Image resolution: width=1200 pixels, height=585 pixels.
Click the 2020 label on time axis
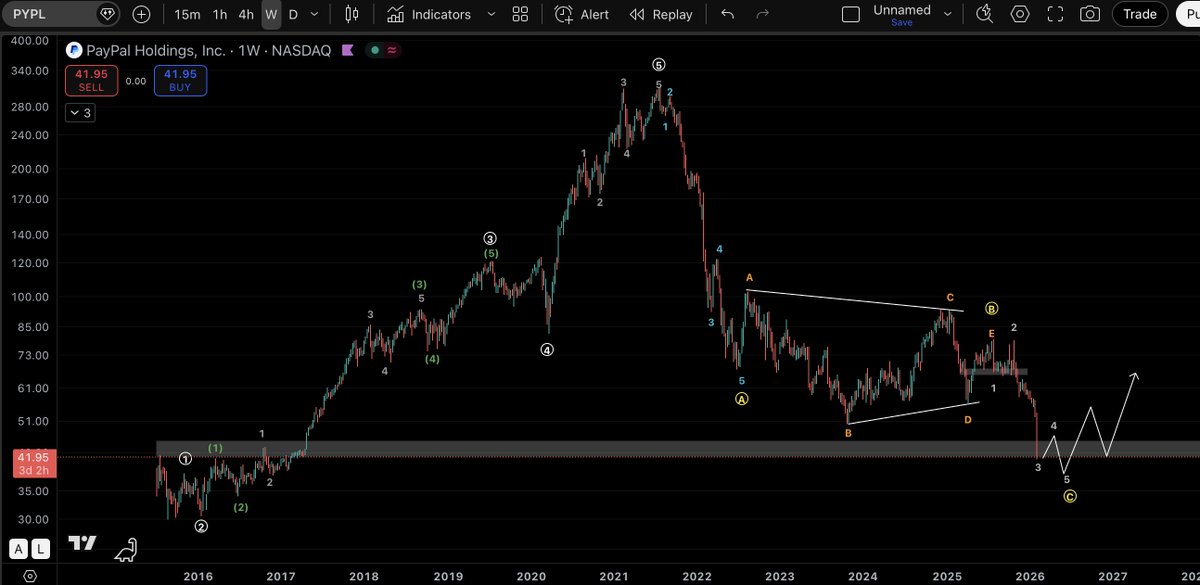click(530, 576)
